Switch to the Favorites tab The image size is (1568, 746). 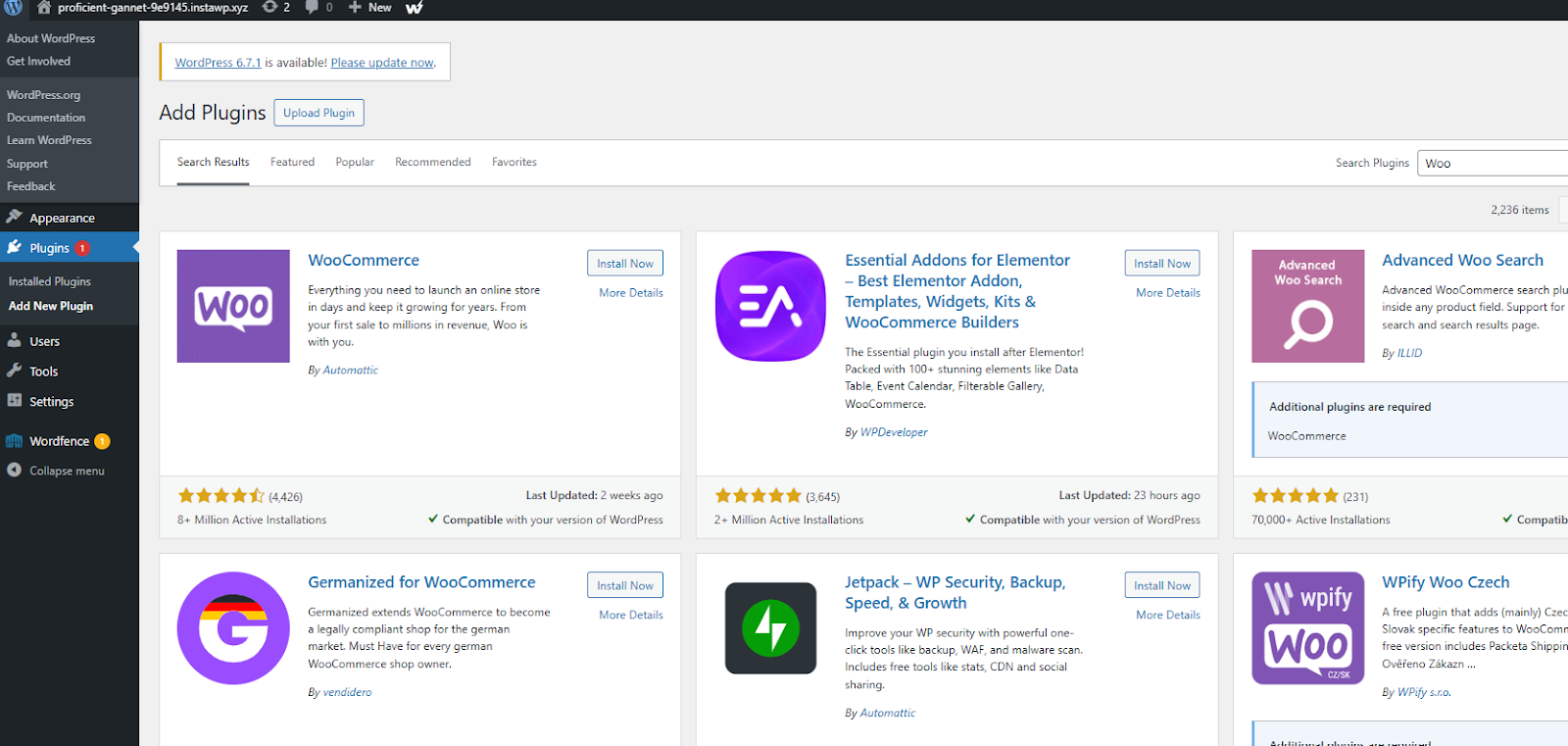tap(514, 162)
